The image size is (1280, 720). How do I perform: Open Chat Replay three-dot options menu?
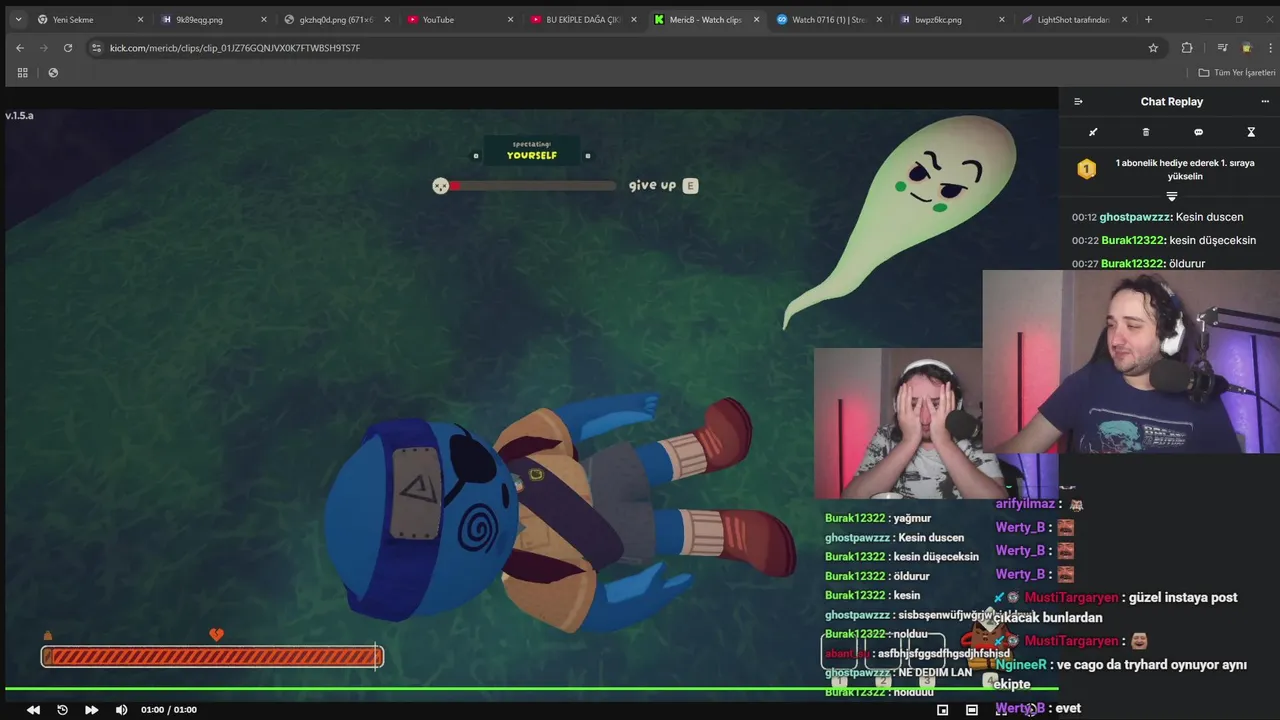click(x=1264, y=101)
